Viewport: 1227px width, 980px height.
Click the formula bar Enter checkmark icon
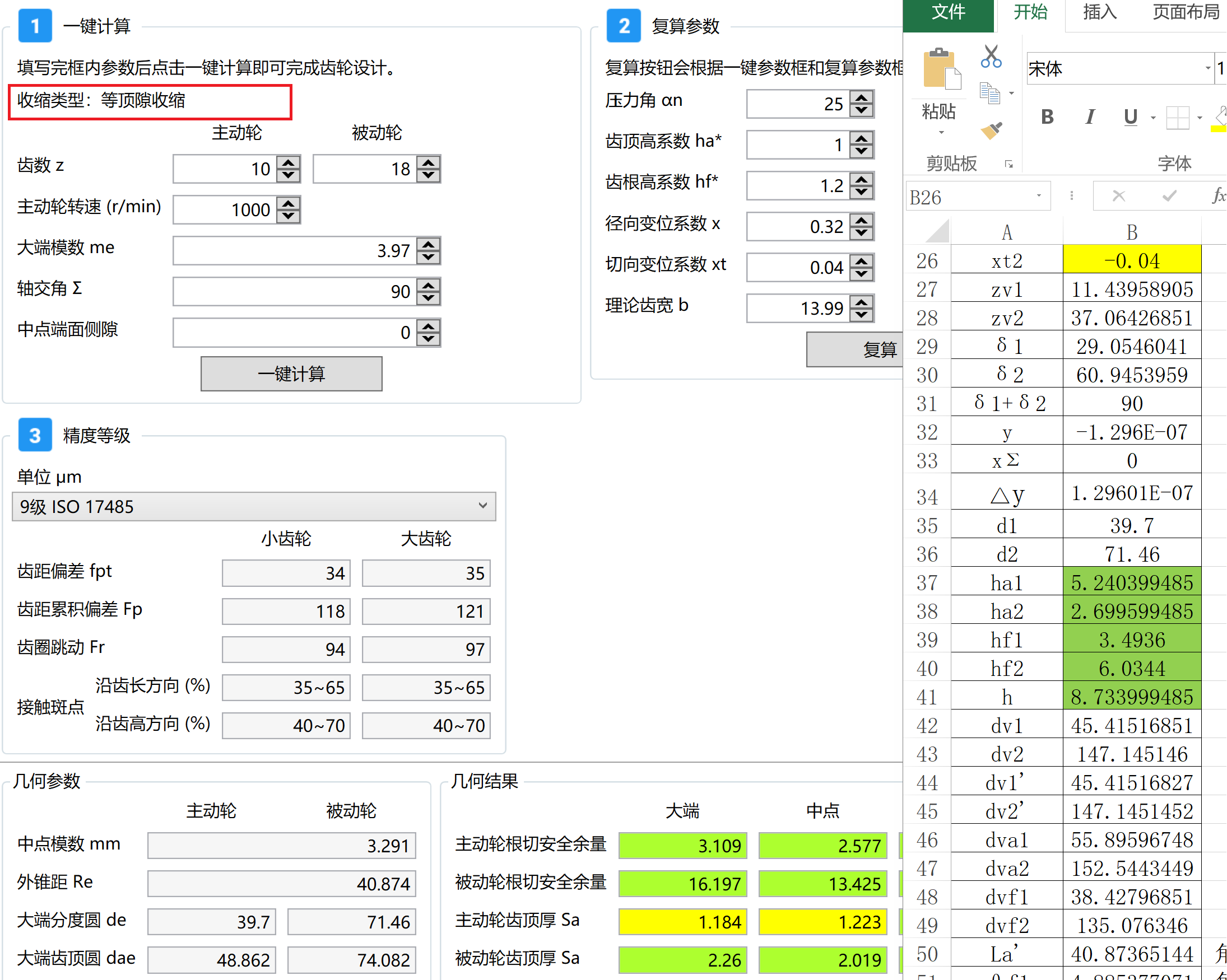click(x=1169, y=196)
